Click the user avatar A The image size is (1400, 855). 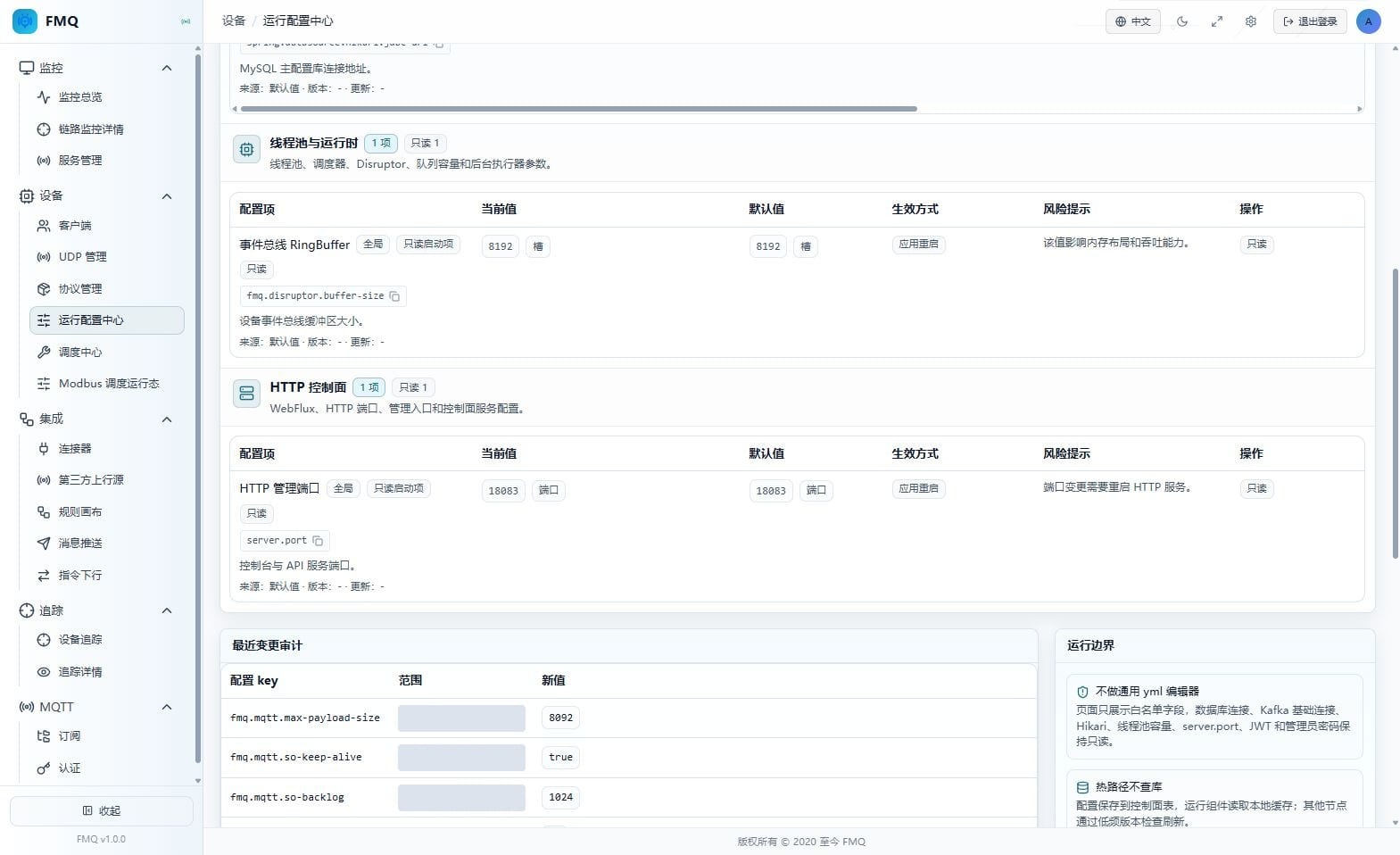pos(1368,21)
